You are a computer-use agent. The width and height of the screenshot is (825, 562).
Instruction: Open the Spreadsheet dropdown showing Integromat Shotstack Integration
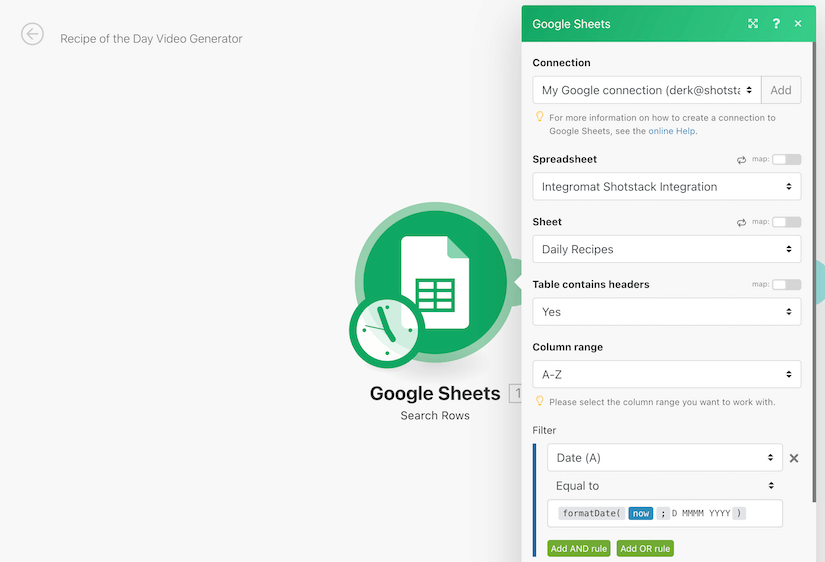point(667,186)
